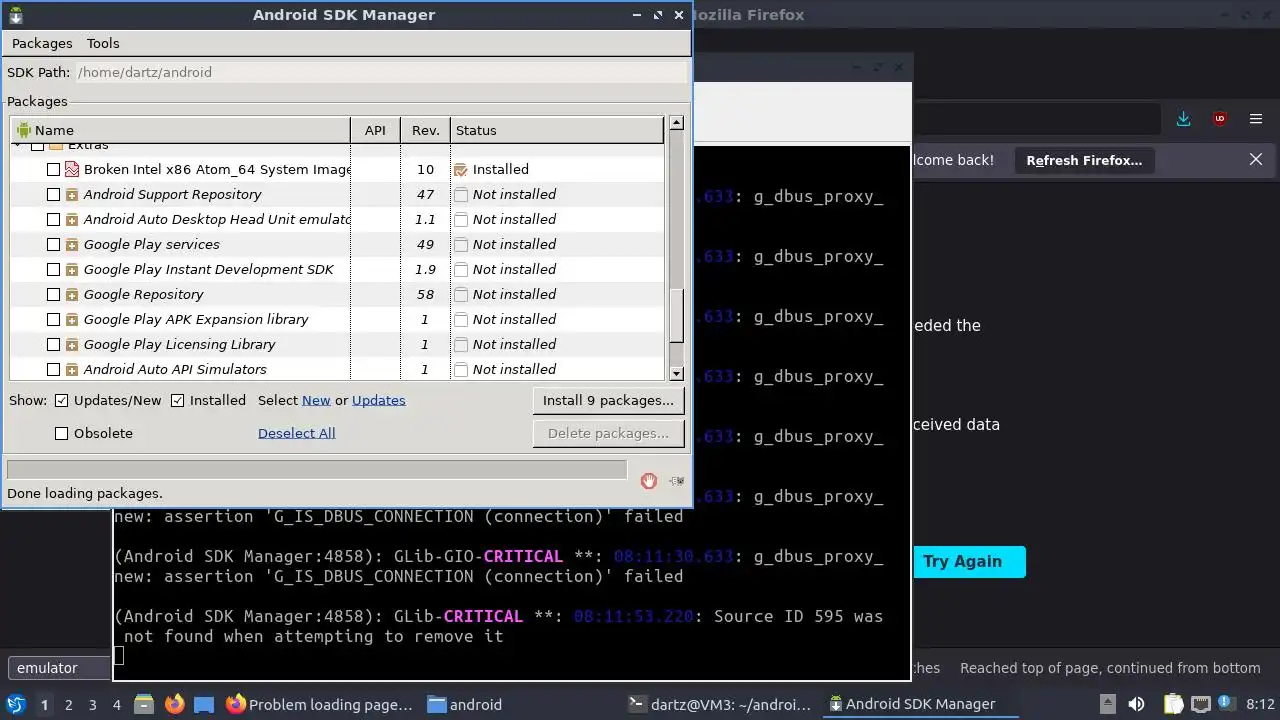Click the packages list scroll up arrow
The height and width of the screenshot is (720, 1280).
(677, 123)
